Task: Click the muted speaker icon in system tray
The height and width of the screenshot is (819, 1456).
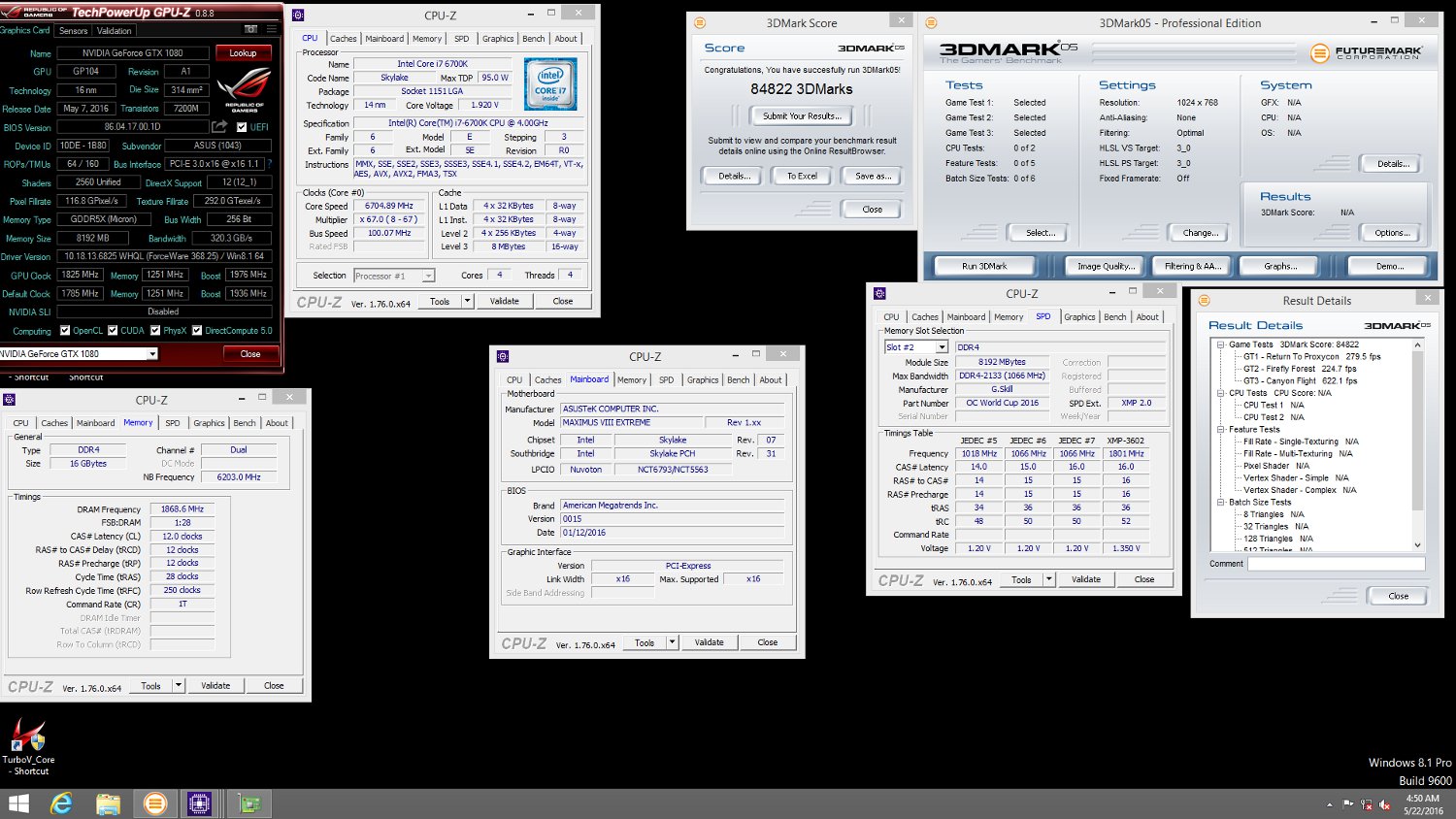Action: [x=1384, y=804]
